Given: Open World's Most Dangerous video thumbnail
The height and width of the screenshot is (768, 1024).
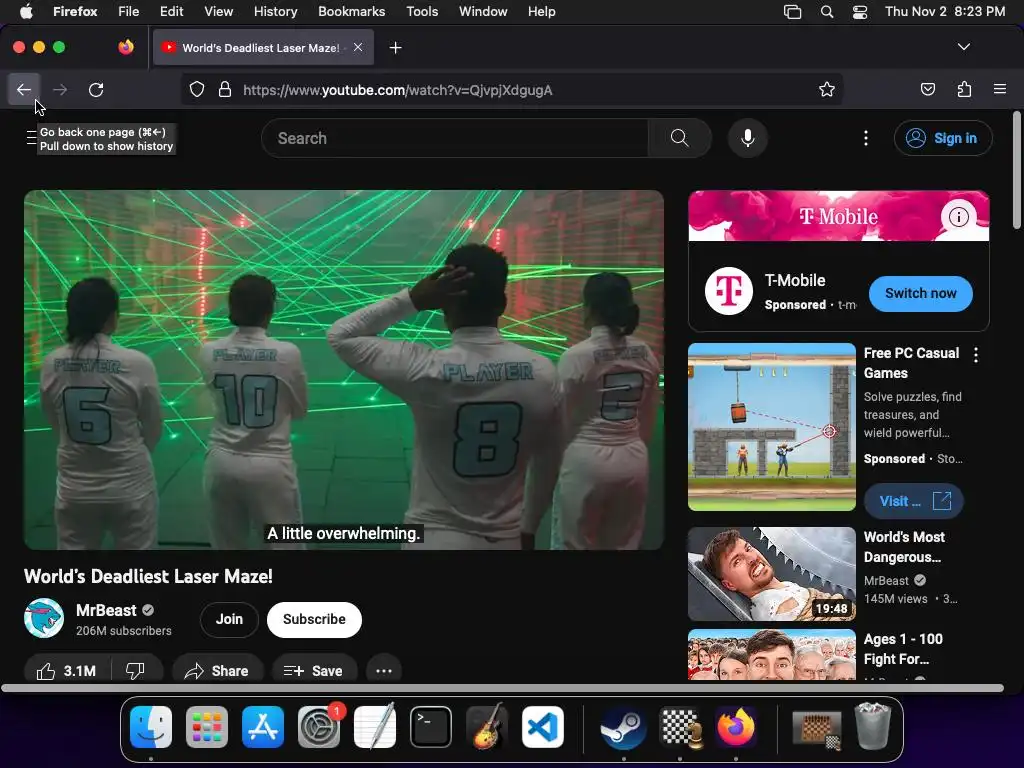Looking at the screenshot, I should click(x=772, y=574).
